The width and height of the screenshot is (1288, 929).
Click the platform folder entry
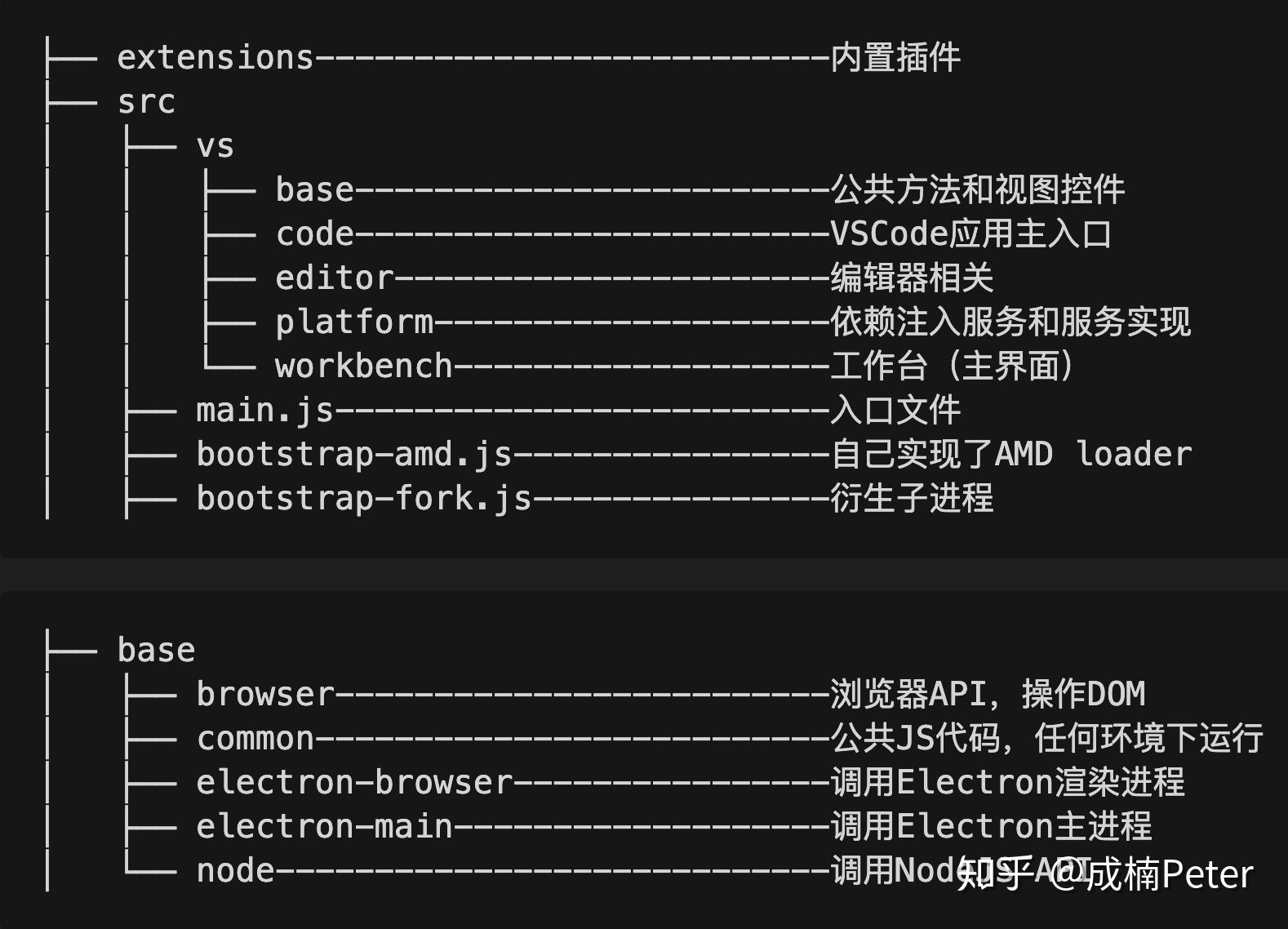click(x=353, y=322)
